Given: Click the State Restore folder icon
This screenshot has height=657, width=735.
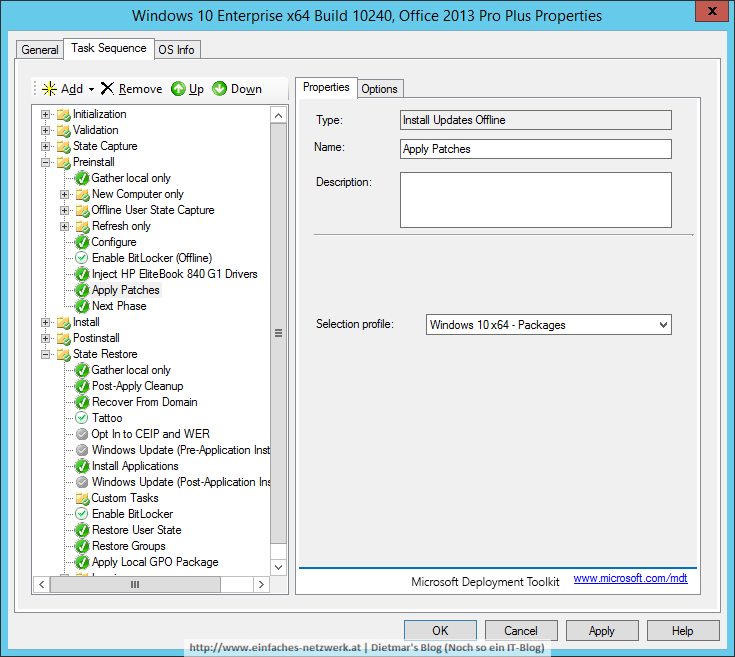Looking at the screenshot, I should click(x=63, y=354).
